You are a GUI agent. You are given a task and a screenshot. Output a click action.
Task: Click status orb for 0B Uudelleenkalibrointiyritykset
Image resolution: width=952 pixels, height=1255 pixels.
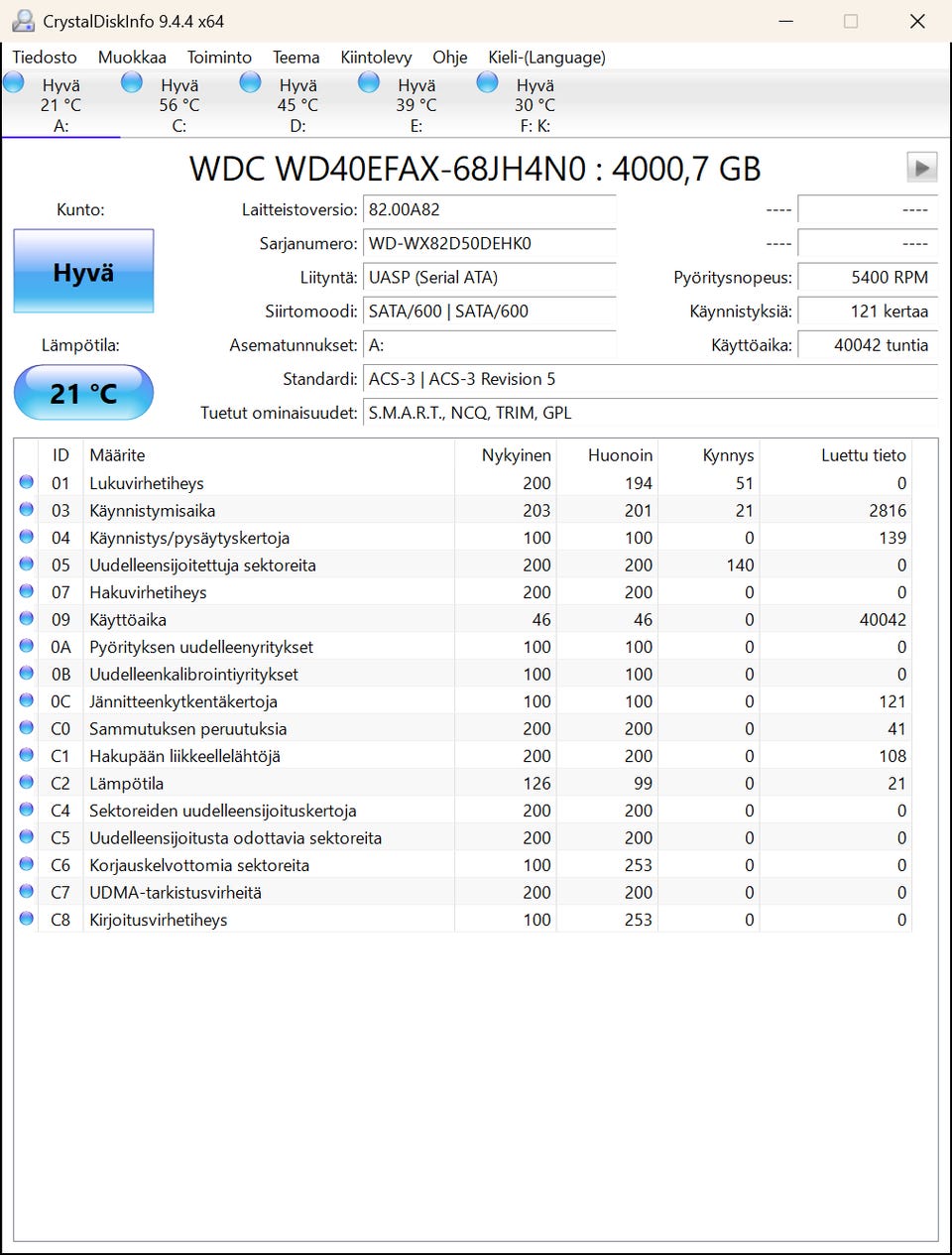point(27,674)
